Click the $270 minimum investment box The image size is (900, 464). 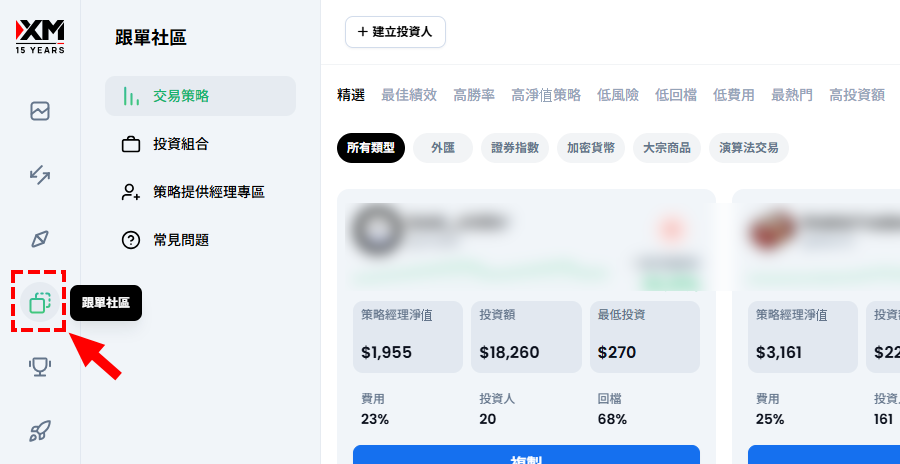[x=645, y=337]
